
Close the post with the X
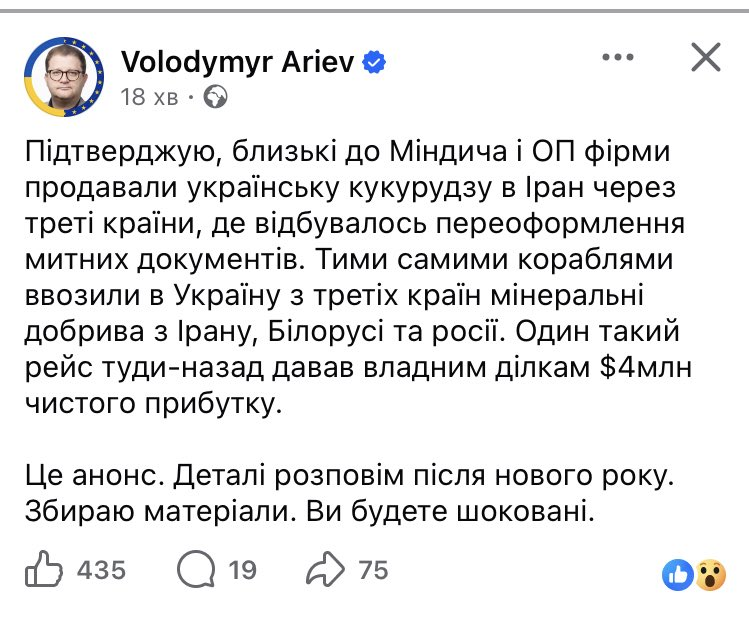pyautogui.click(x=706, y=59)
